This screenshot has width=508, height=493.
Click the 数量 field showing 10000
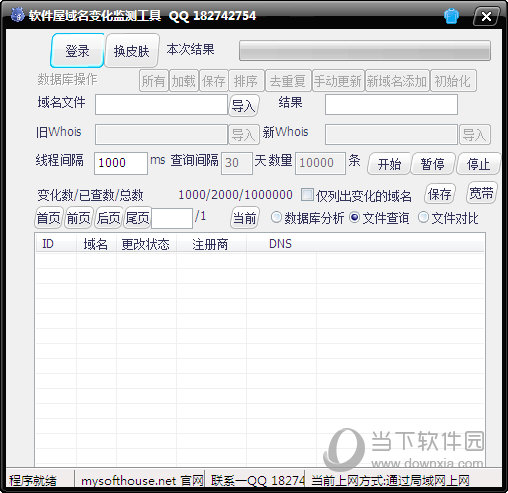pyautogui.click(x=320, y=163)
